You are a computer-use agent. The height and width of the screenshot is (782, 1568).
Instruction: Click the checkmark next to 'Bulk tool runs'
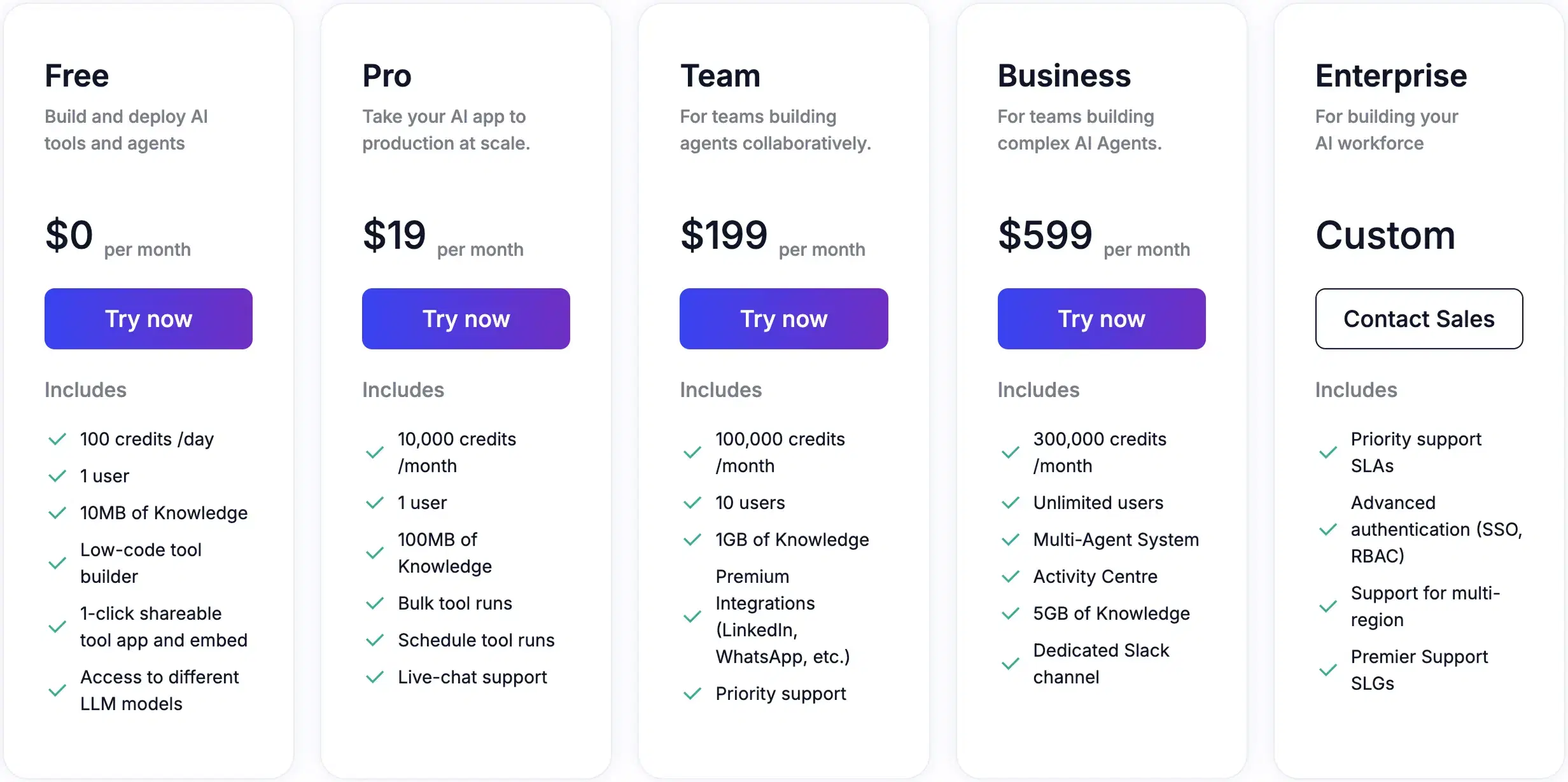coord(375,603)
